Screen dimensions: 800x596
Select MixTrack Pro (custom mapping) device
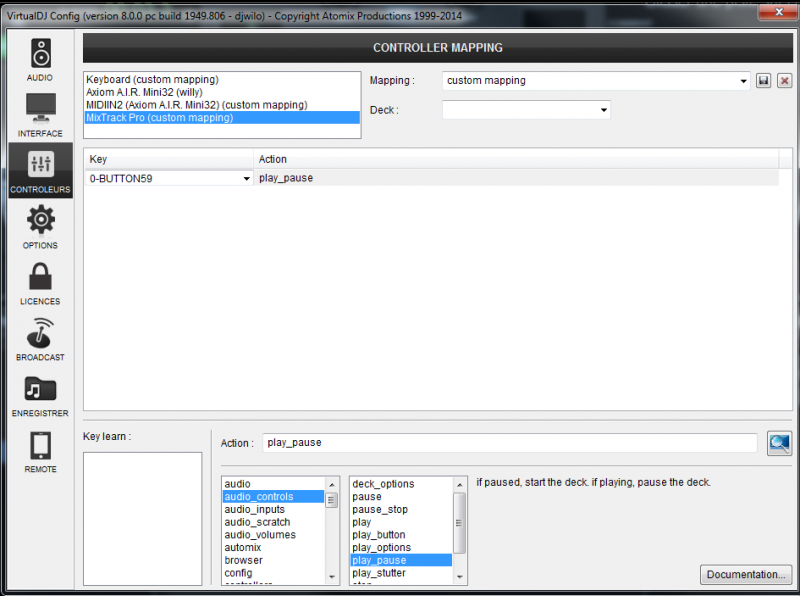click(222, 118)
